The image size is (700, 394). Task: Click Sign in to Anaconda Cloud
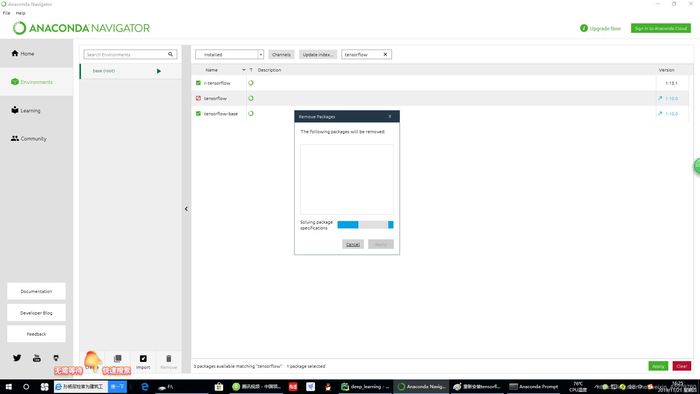pos(661,28)
